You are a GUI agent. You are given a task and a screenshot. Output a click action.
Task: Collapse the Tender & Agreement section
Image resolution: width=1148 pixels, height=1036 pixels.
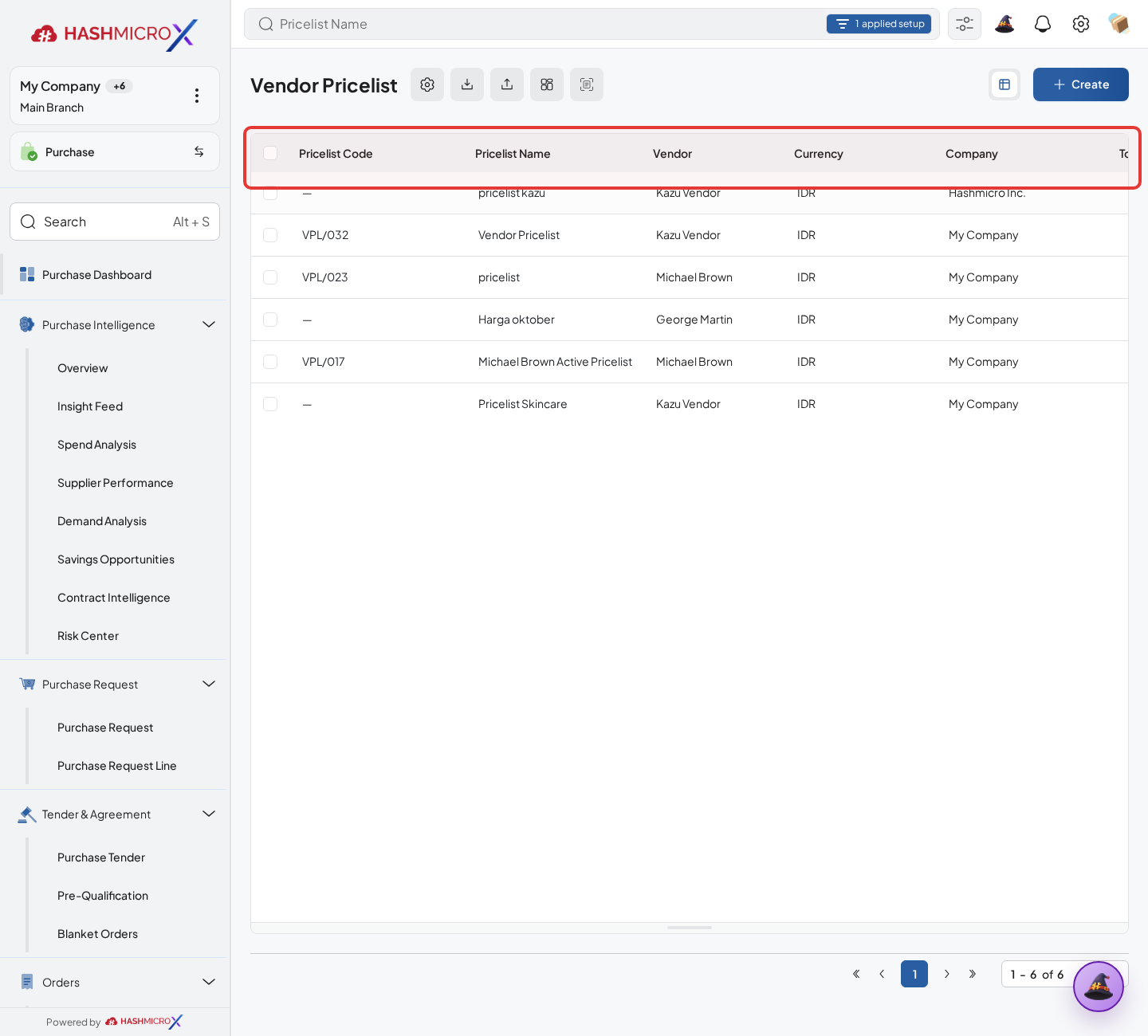tap(209, 814)
